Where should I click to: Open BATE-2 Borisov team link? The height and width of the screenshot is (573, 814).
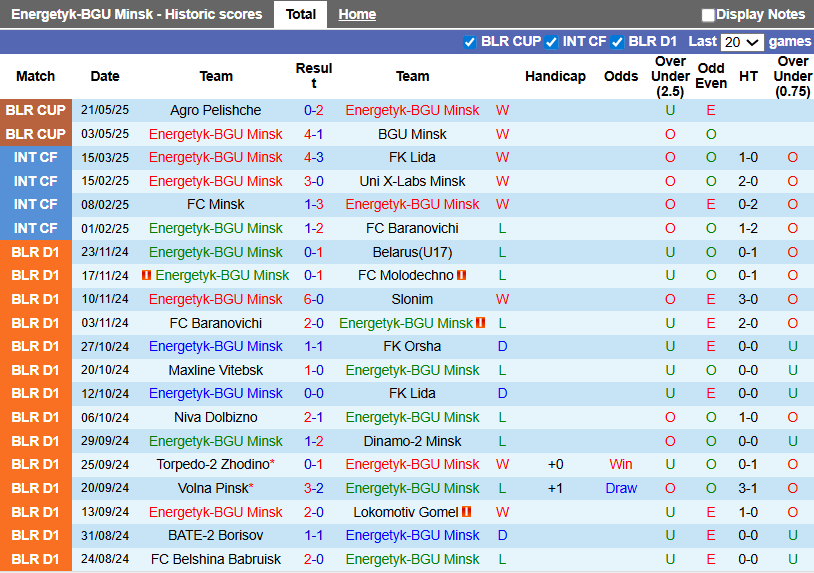pyautogui.click(x=215, y=535)
